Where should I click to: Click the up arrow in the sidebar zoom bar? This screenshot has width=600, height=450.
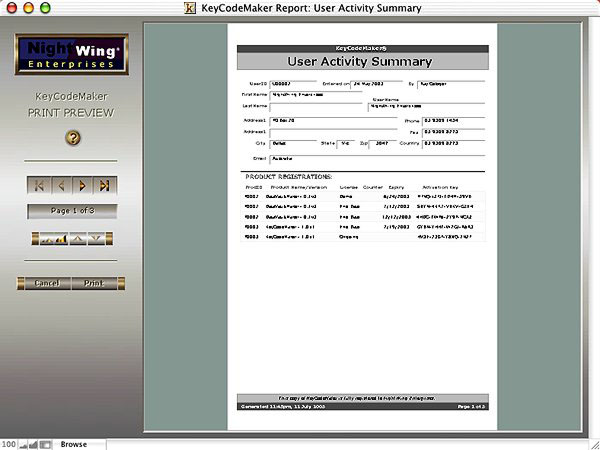(78, 239)
